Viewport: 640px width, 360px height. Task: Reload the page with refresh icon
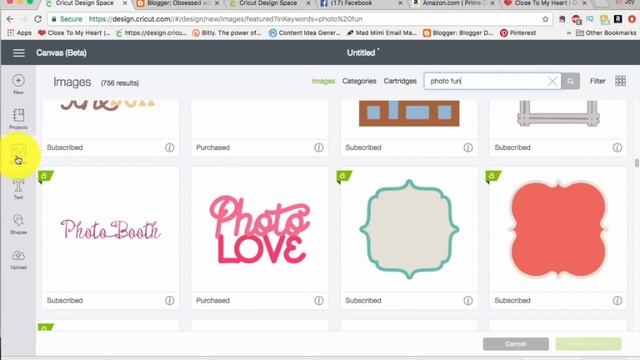[x=38, y=19]
